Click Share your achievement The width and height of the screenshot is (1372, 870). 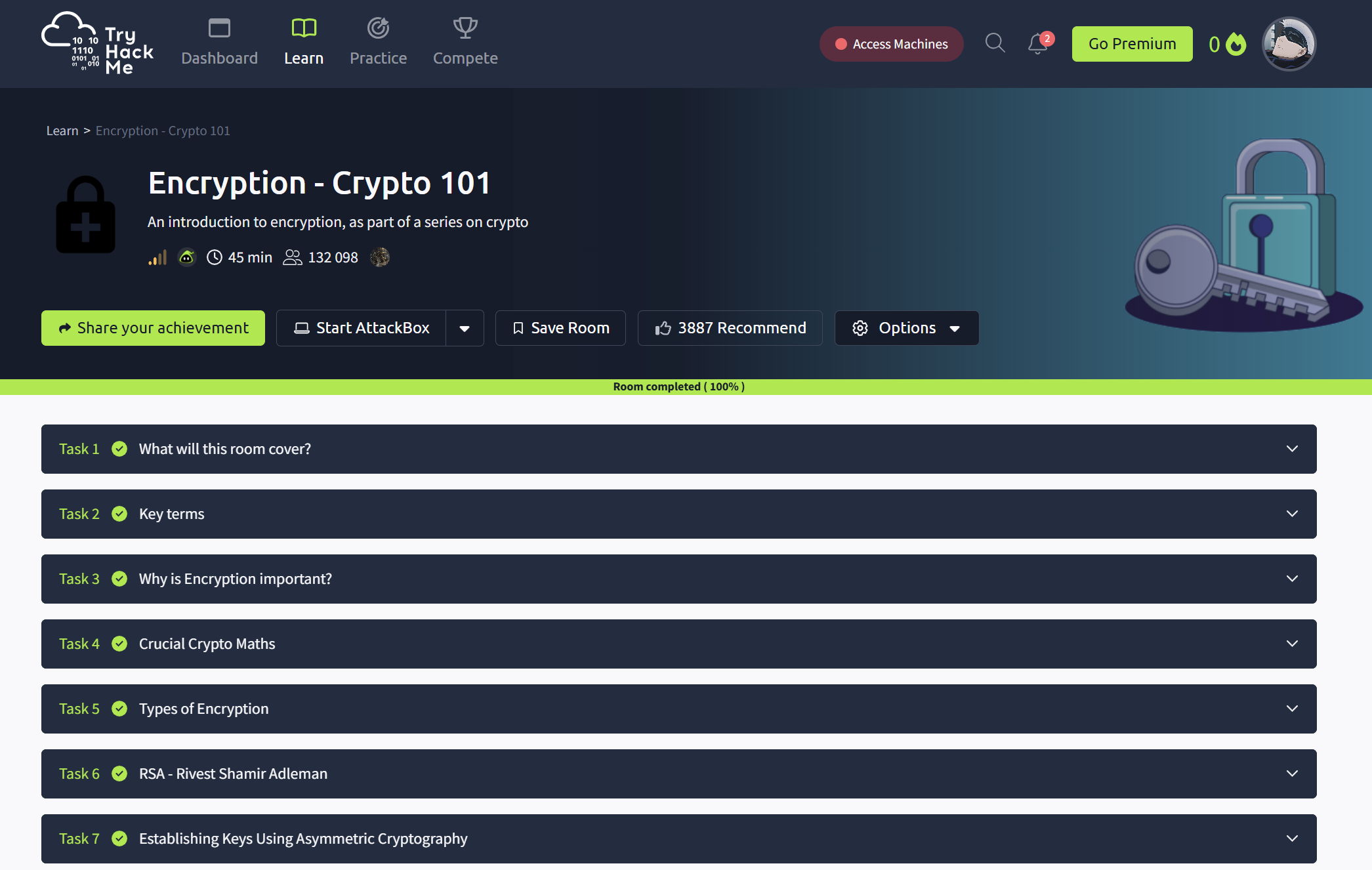pos(153,328)
